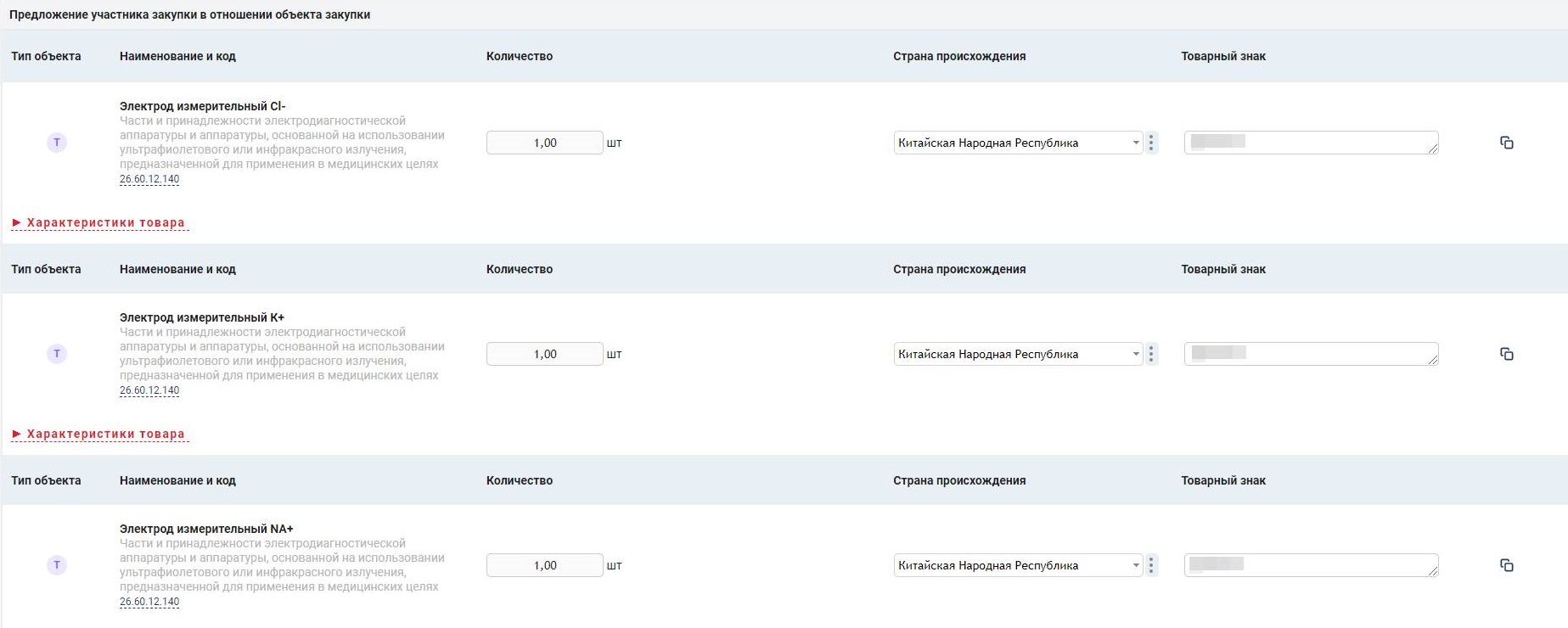Click the copy icon for the Cl- electrode row
This screenshot has width=1568, height=628.
click(x=1507, y=143)
